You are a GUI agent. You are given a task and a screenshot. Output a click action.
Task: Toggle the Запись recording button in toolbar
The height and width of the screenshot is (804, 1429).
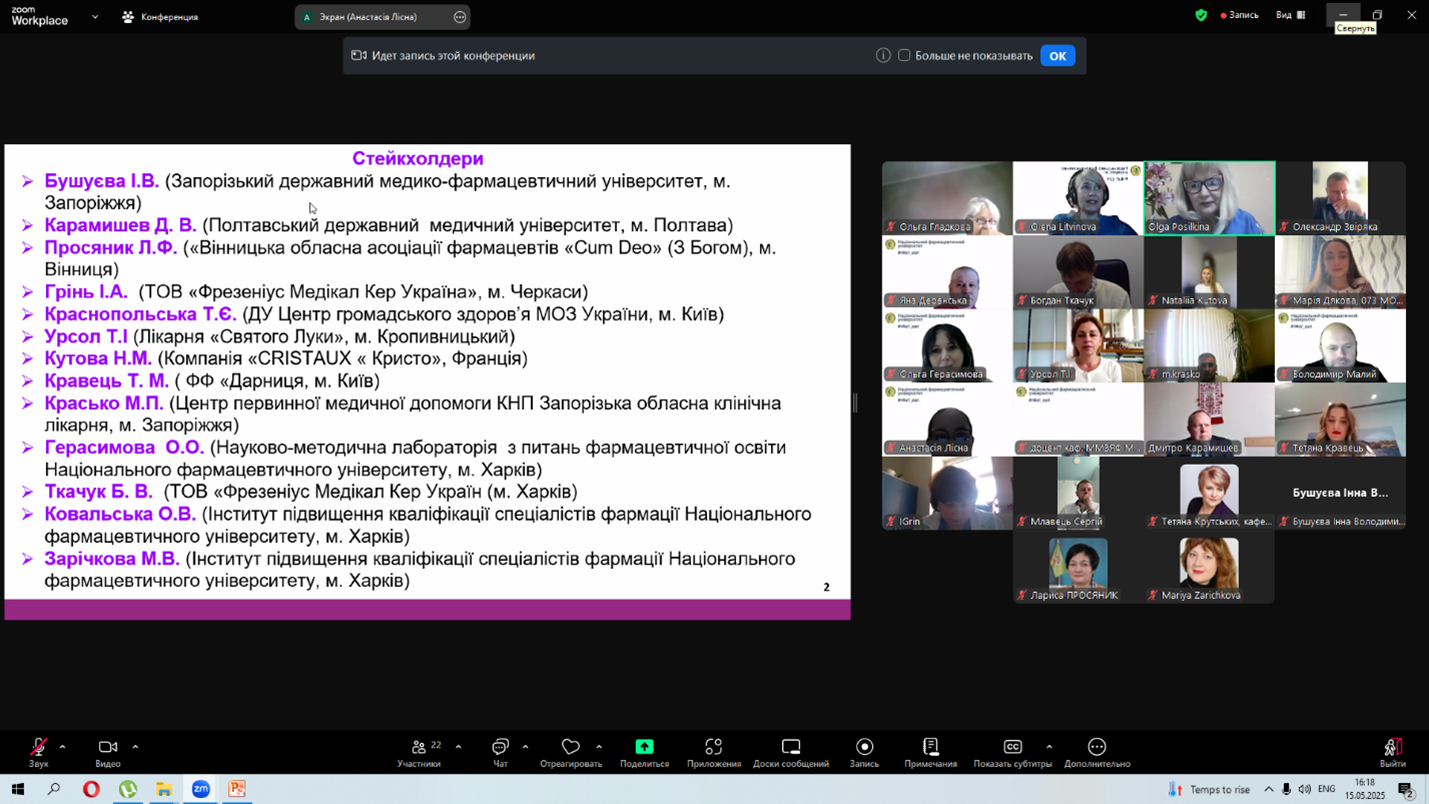pos(865,747)
